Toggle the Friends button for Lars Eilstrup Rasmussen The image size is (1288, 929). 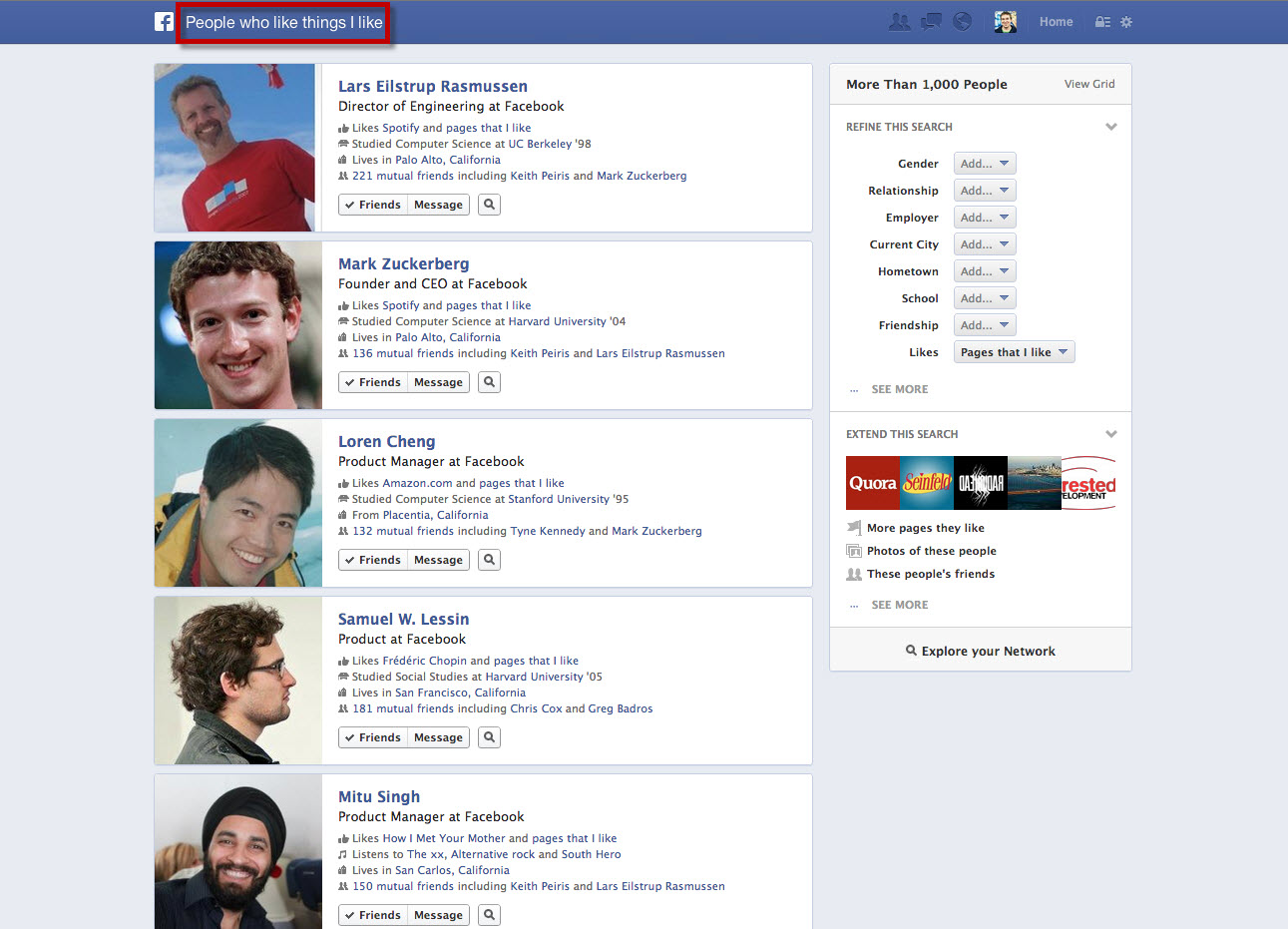pyautogui.click(x=372, y=204)
